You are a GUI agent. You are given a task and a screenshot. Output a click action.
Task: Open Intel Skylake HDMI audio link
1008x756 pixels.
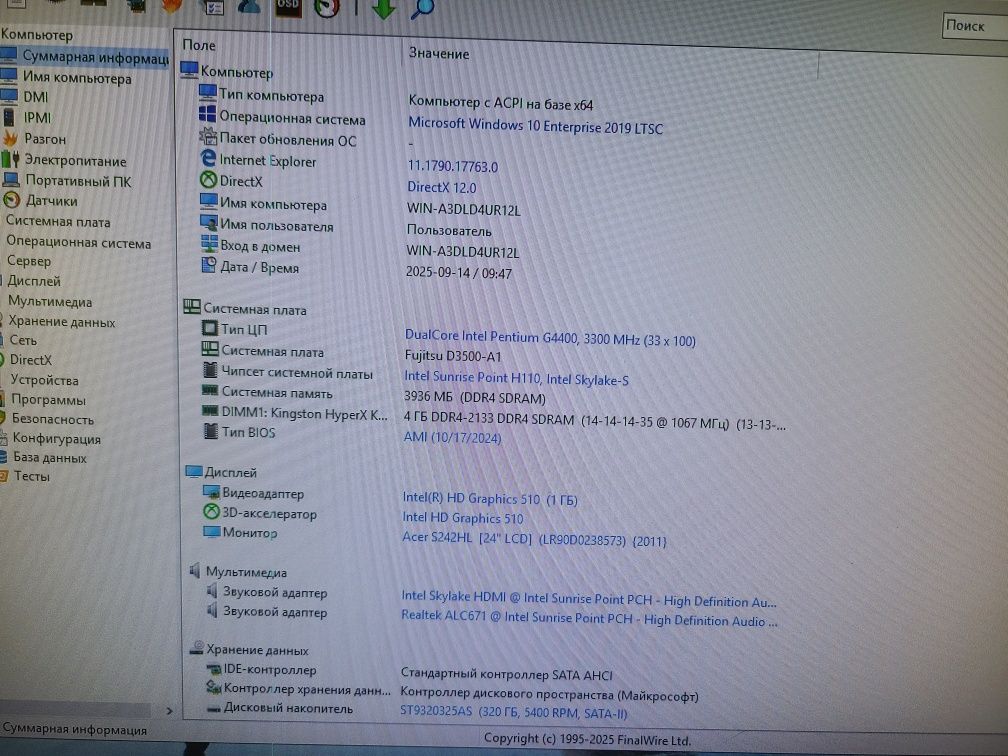[x=589, y=599]
